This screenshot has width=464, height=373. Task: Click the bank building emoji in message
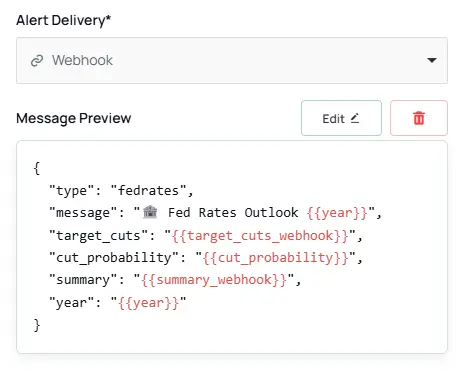pyautogui.click(x=150, y=212)
